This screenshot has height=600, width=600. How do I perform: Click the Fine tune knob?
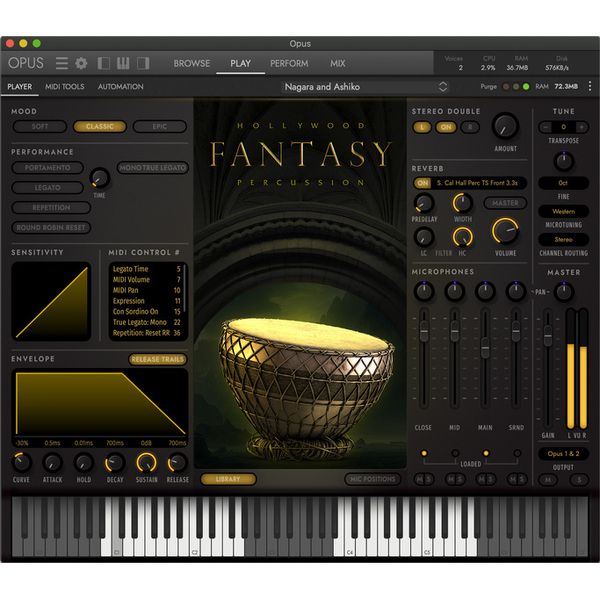(x=563, y=161)
